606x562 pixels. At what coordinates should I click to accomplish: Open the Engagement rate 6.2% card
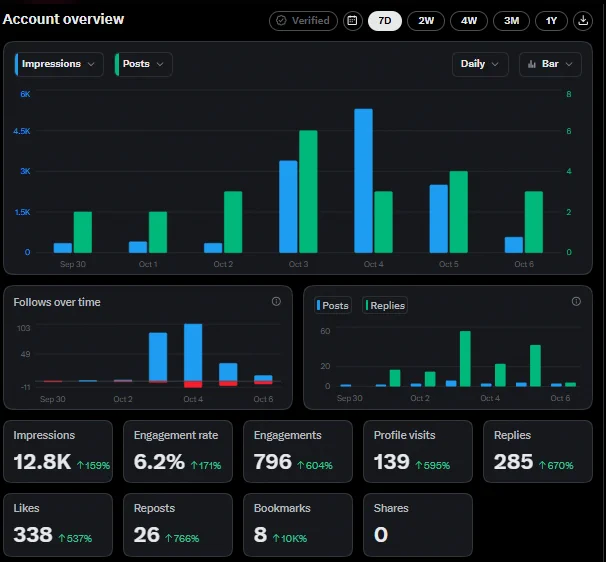pos(178,451)
